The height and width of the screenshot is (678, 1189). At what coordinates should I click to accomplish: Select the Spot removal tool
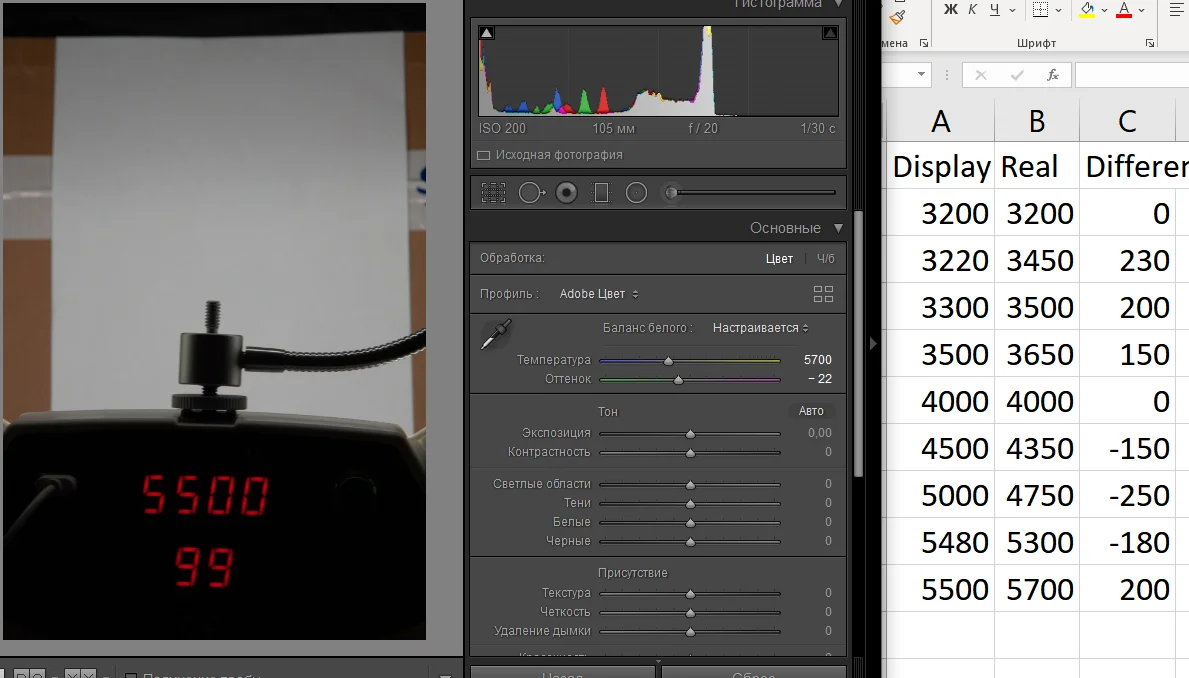(x=532, y=193)
